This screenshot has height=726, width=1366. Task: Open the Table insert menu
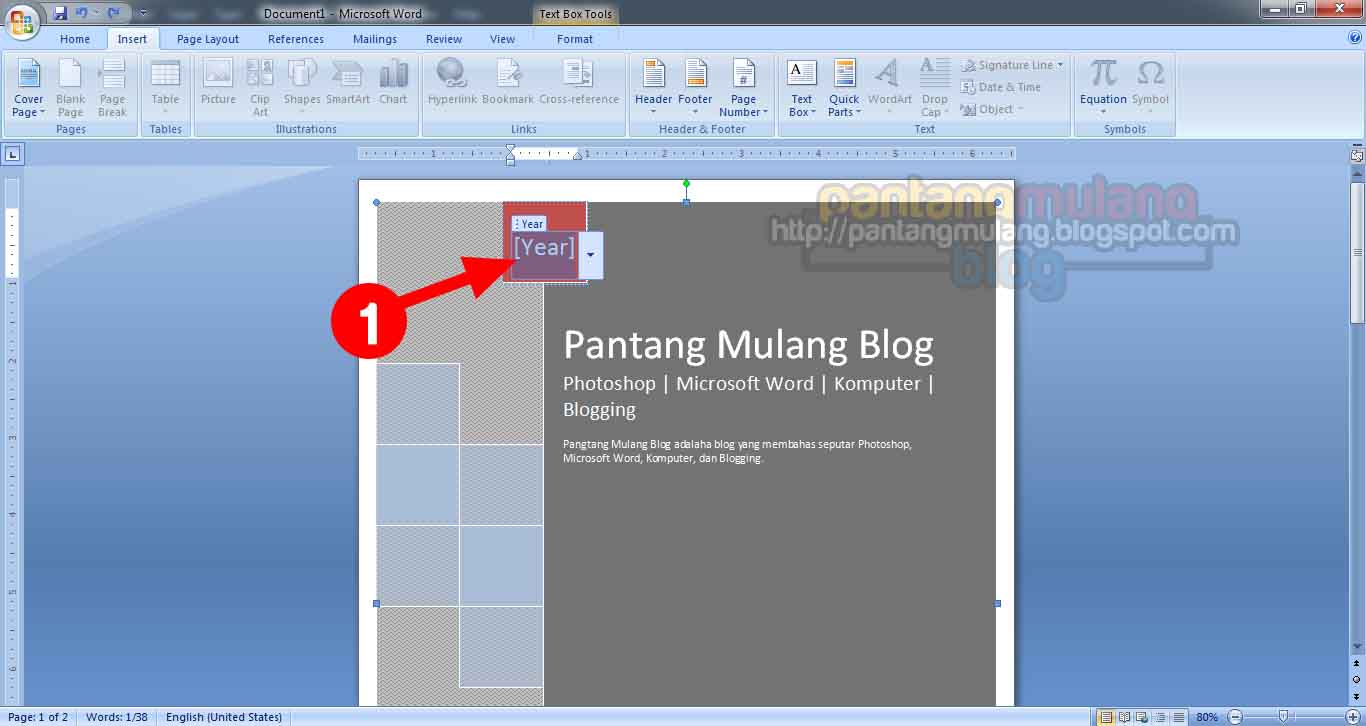[165, 88]
